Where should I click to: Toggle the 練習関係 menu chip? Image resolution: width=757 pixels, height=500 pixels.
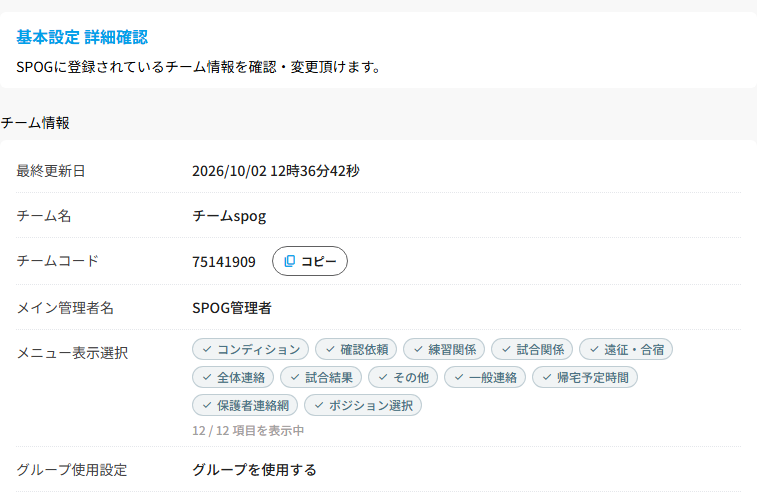tap(444, 349)
